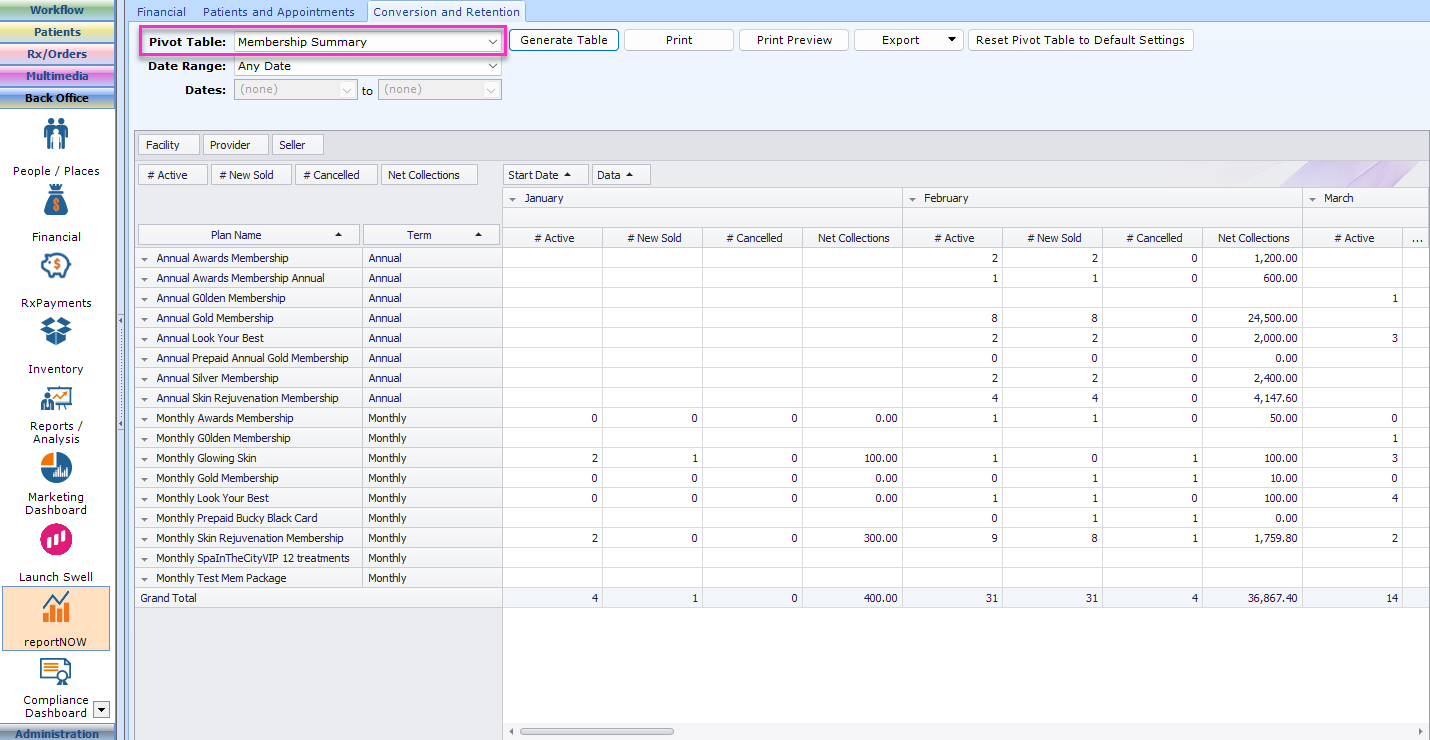1430x740 pixels.
Task: Click Reset Pivot Table to Default Settings
Action: coord(1079,40)
